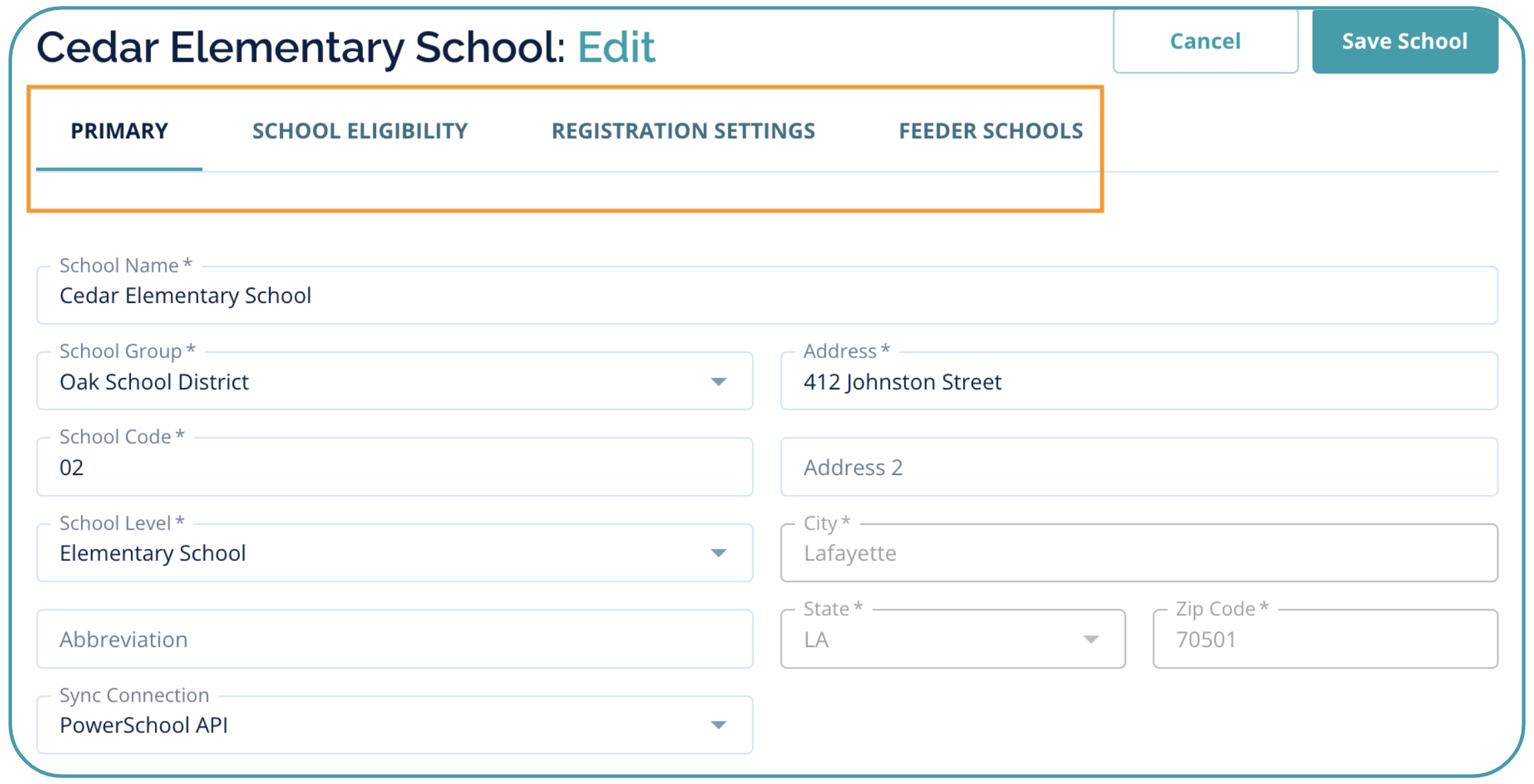
Task: Expand the School Level dropdown arrow
Action: coord(718,553)
